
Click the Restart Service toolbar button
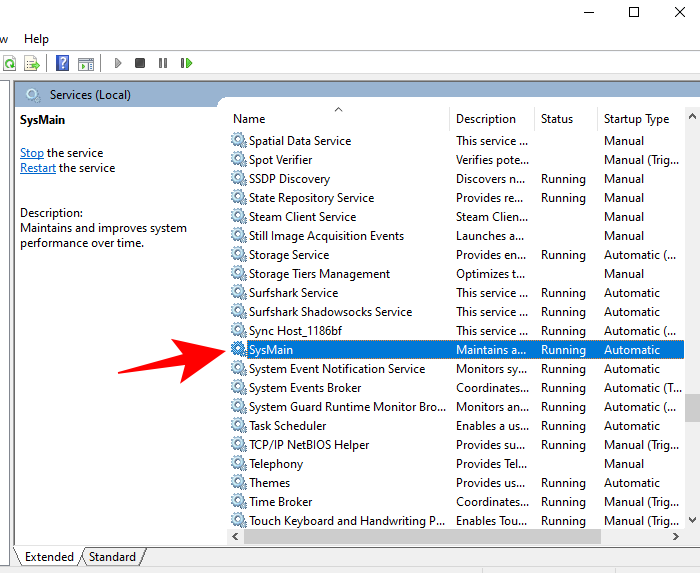(x=186, y=63)
